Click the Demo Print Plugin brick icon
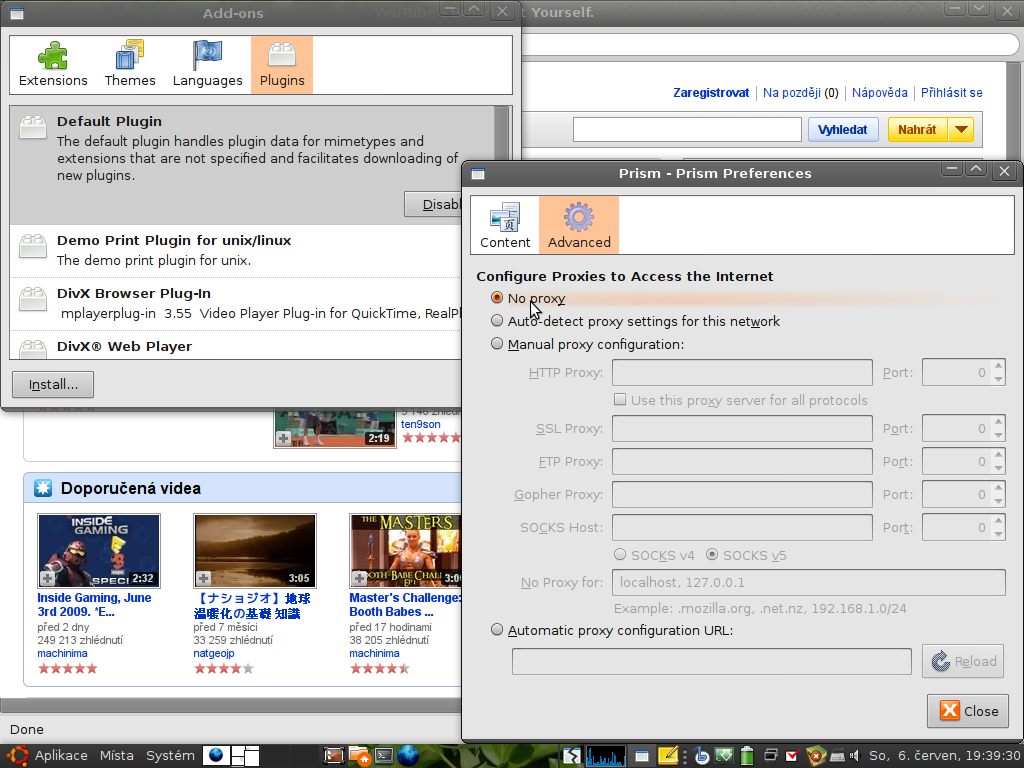 click(x=33, y=246)
